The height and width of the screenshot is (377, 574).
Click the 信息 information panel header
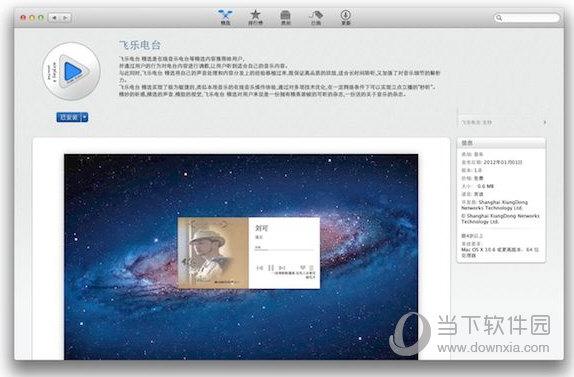tap(501, 143)
